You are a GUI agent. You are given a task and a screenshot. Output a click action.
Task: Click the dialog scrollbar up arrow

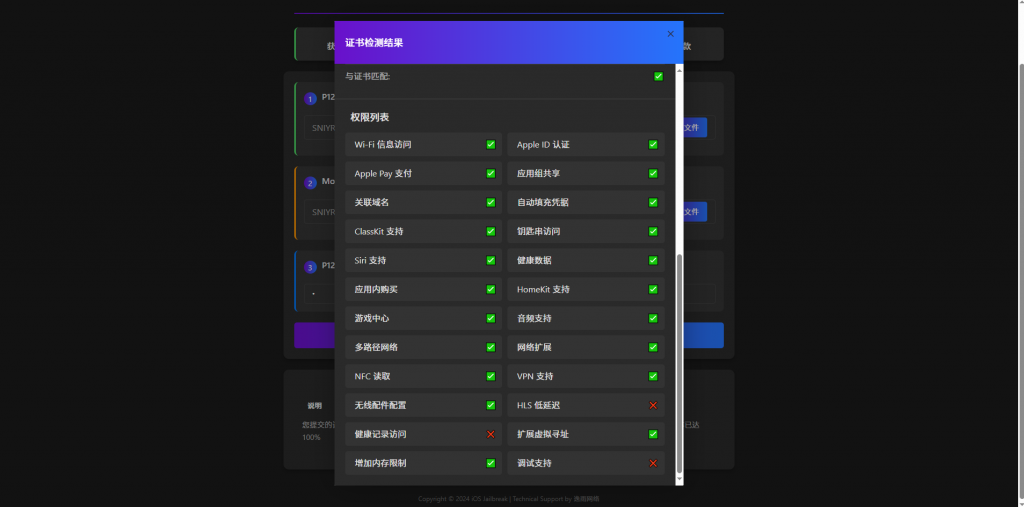[x=679, y=69]
